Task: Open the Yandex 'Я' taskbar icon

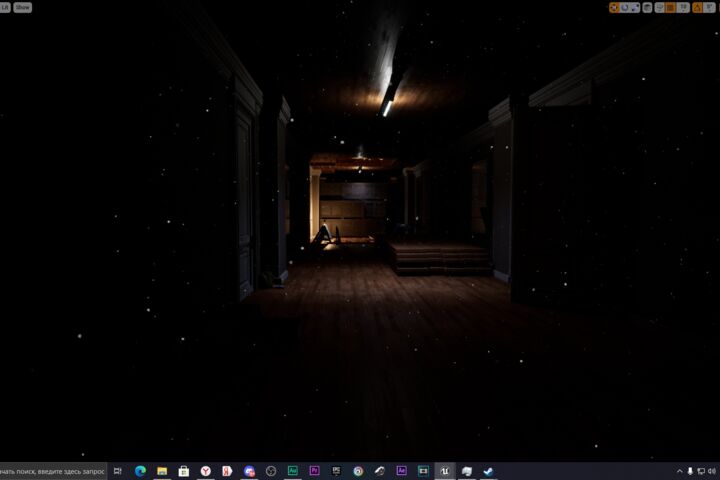Action: [x=227, y=471]
